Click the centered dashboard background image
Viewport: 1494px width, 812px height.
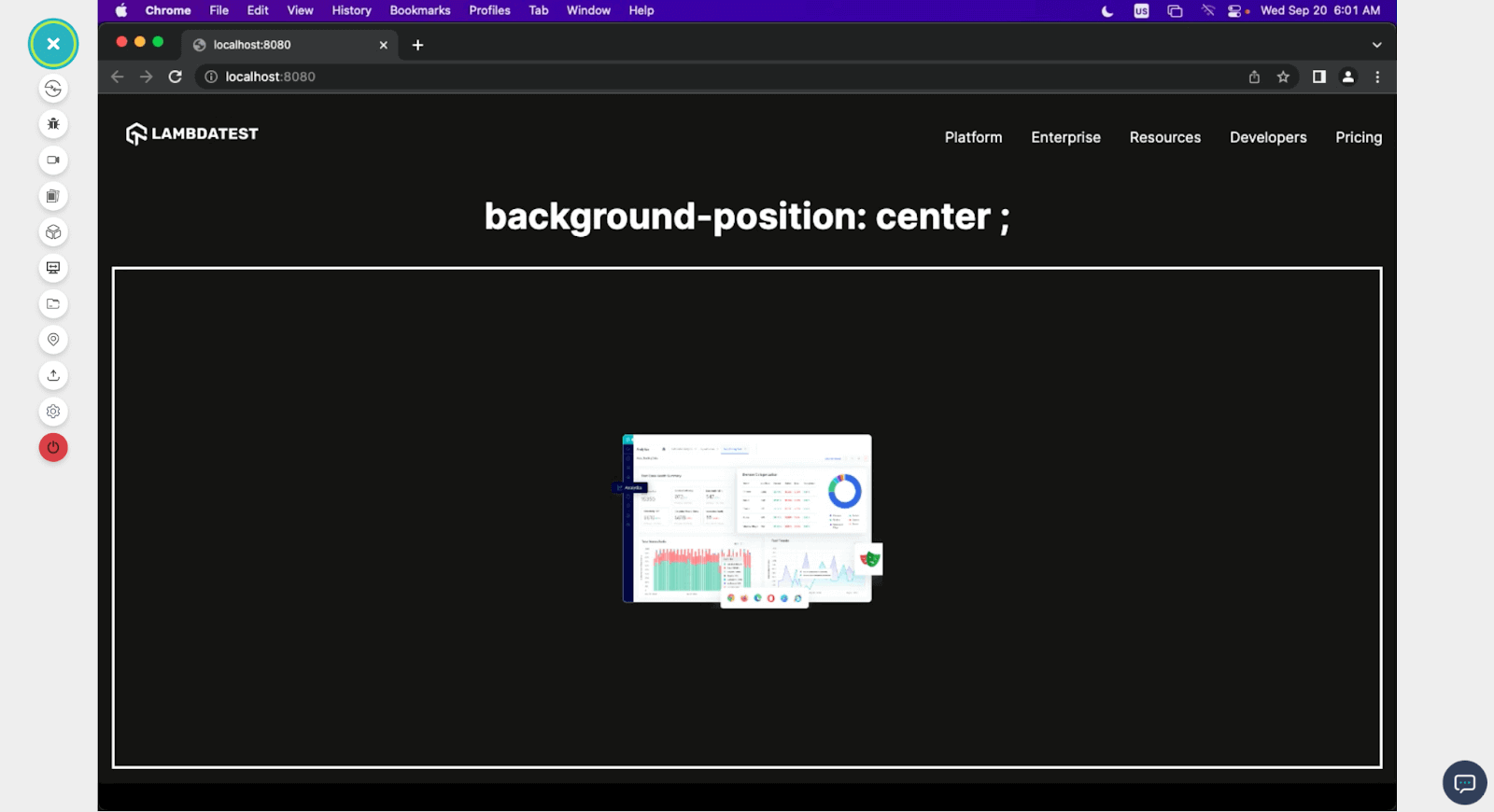pos(749,521)
